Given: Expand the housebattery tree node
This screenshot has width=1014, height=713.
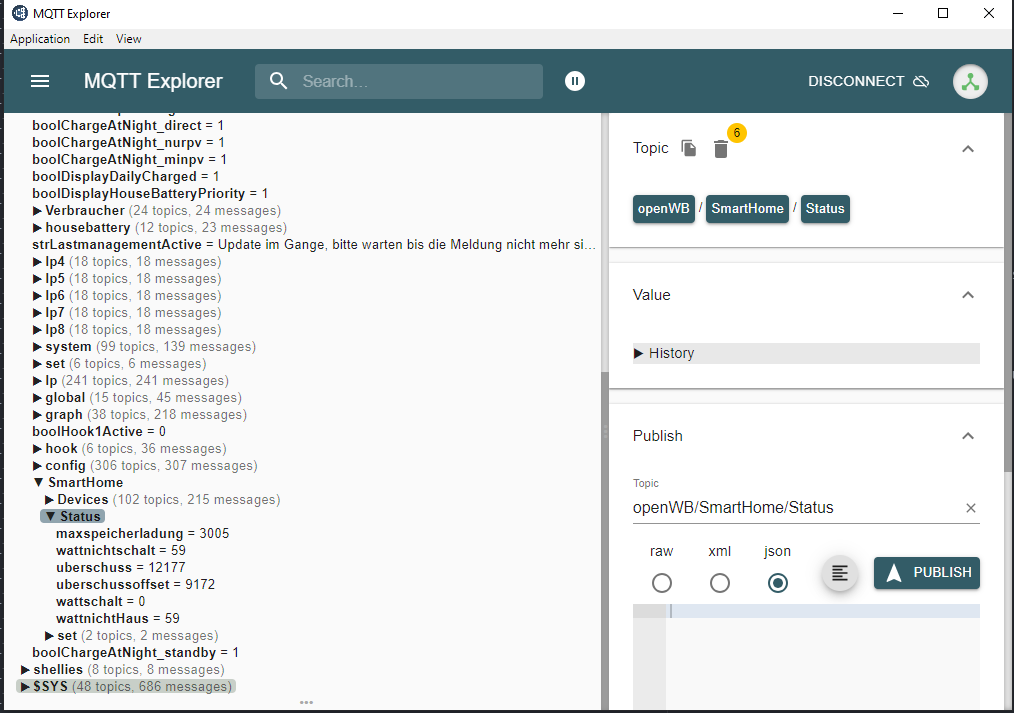Looking at the screenshot, I should 38,228.
